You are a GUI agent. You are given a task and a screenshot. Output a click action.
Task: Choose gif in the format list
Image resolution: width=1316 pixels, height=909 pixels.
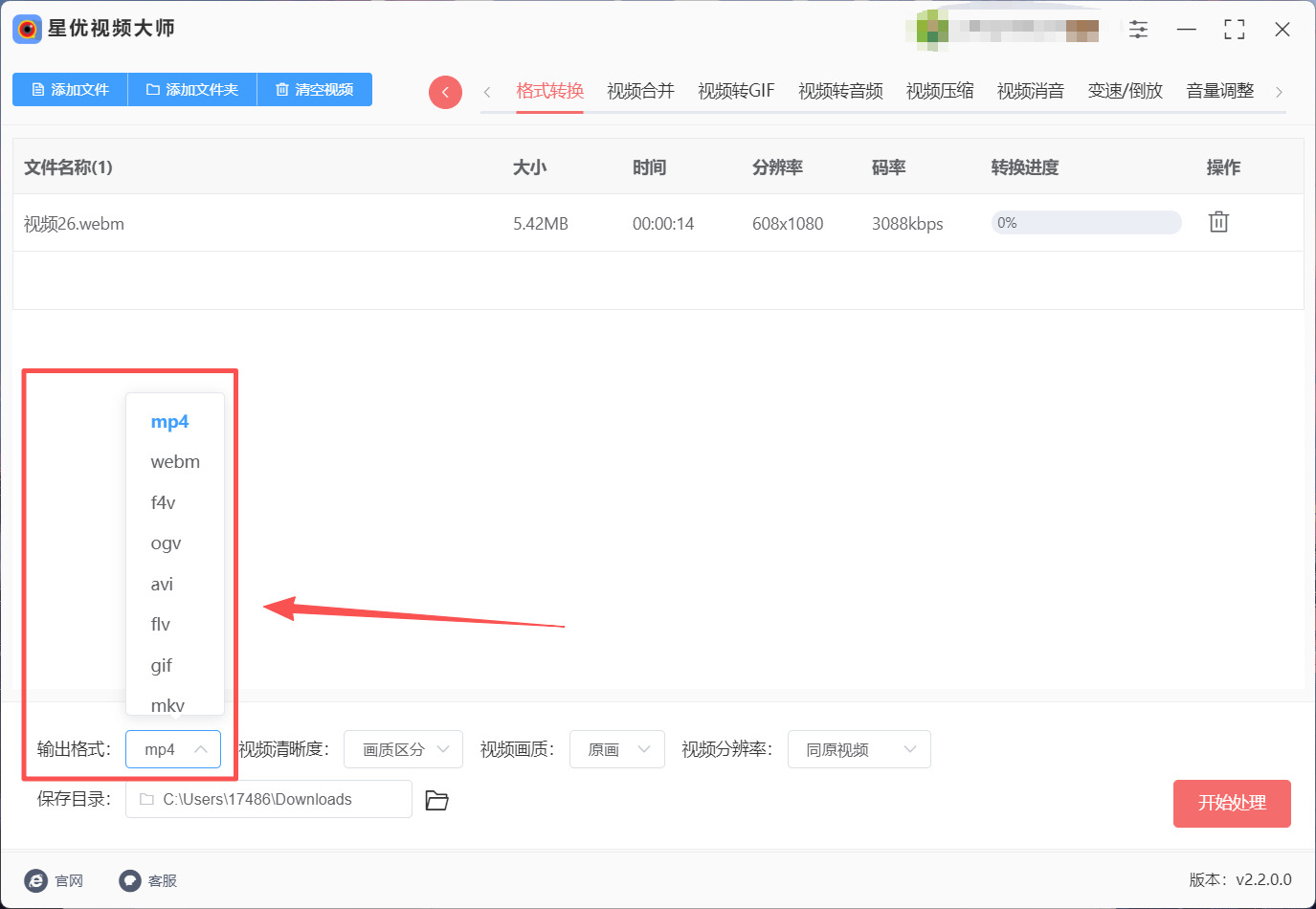[x=175, y=666]
